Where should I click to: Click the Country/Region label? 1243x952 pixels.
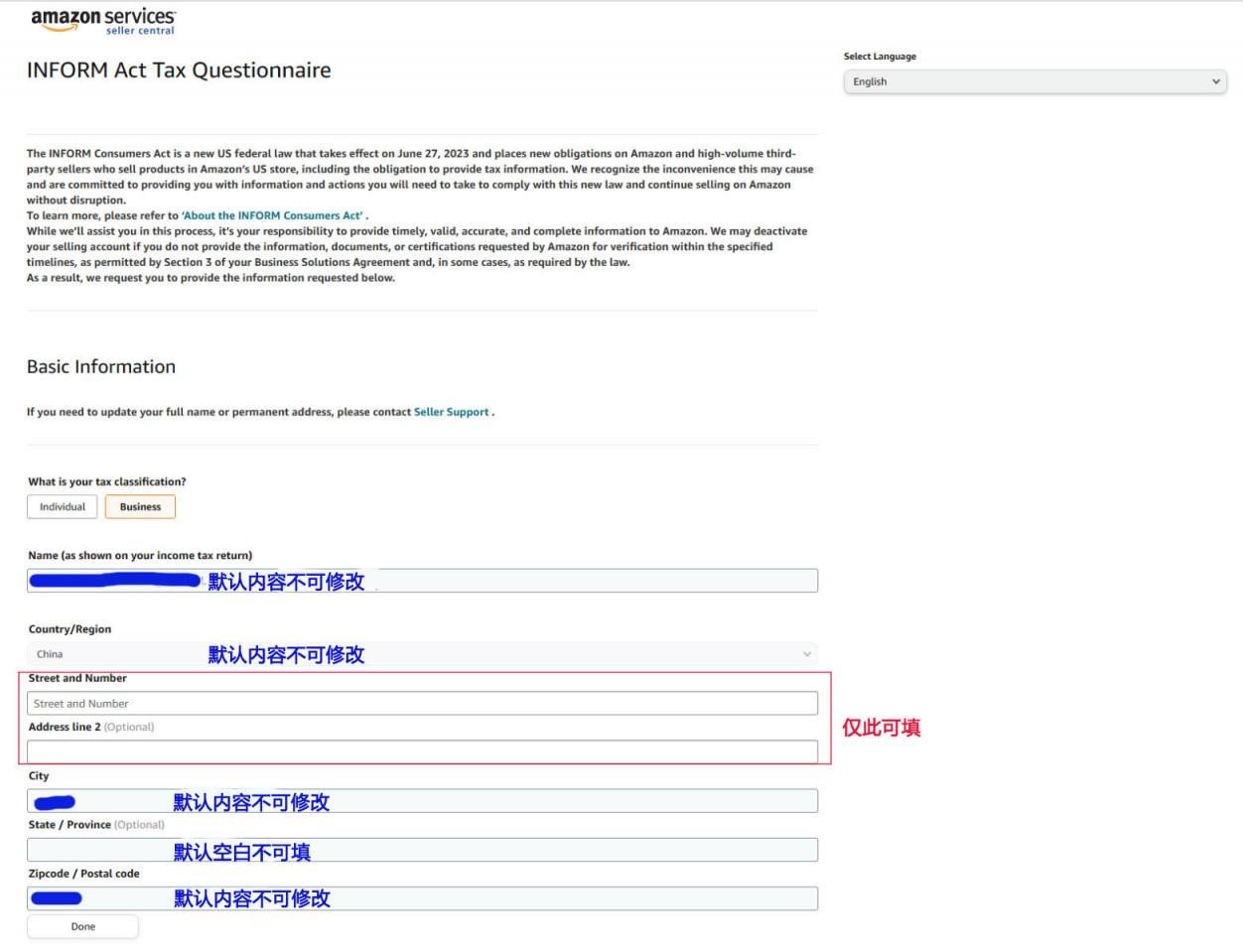[x=69, y=629]
